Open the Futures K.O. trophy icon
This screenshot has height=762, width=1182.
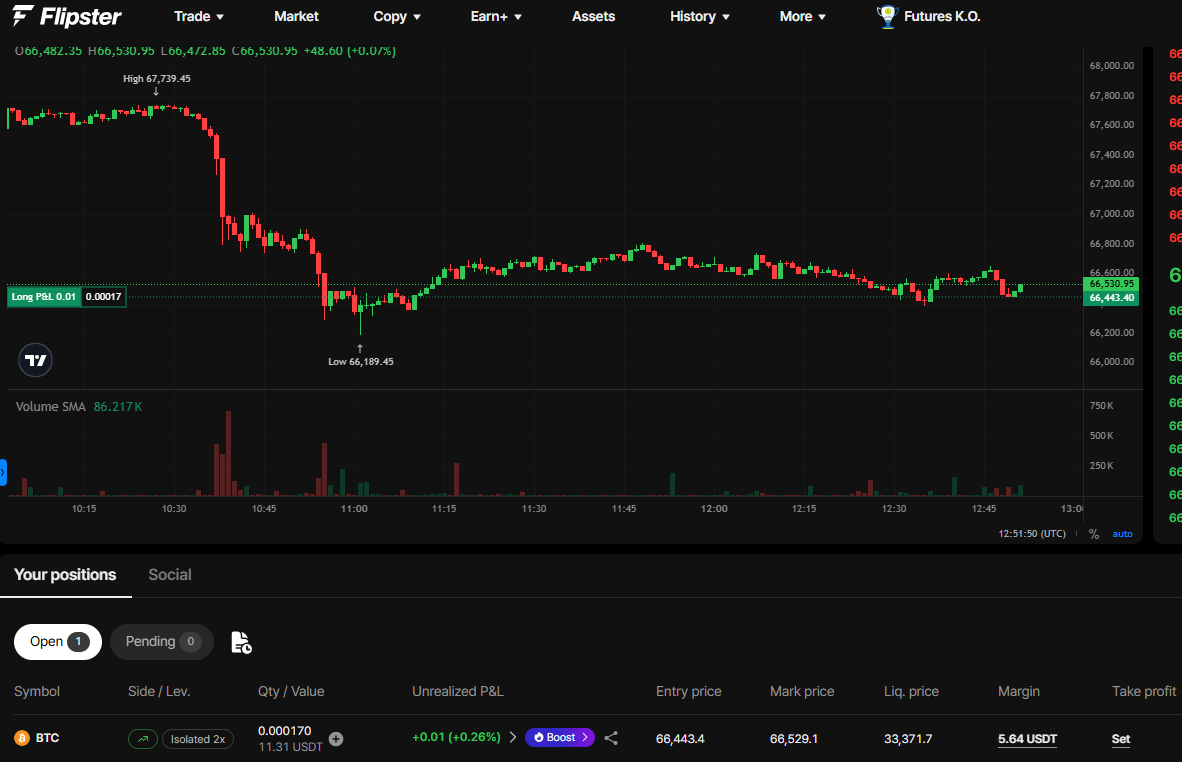887,17
